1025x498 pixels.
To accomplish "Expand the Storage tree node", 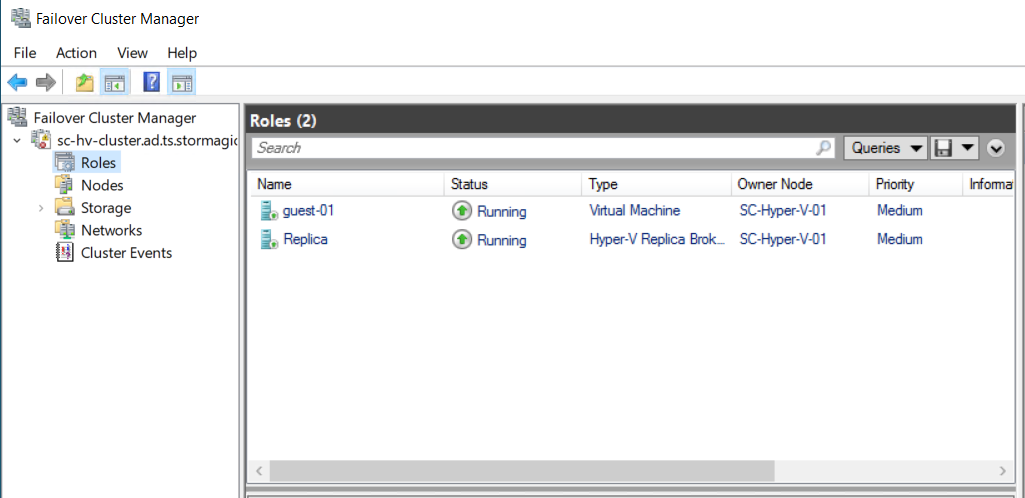I will tap(41, 208).
